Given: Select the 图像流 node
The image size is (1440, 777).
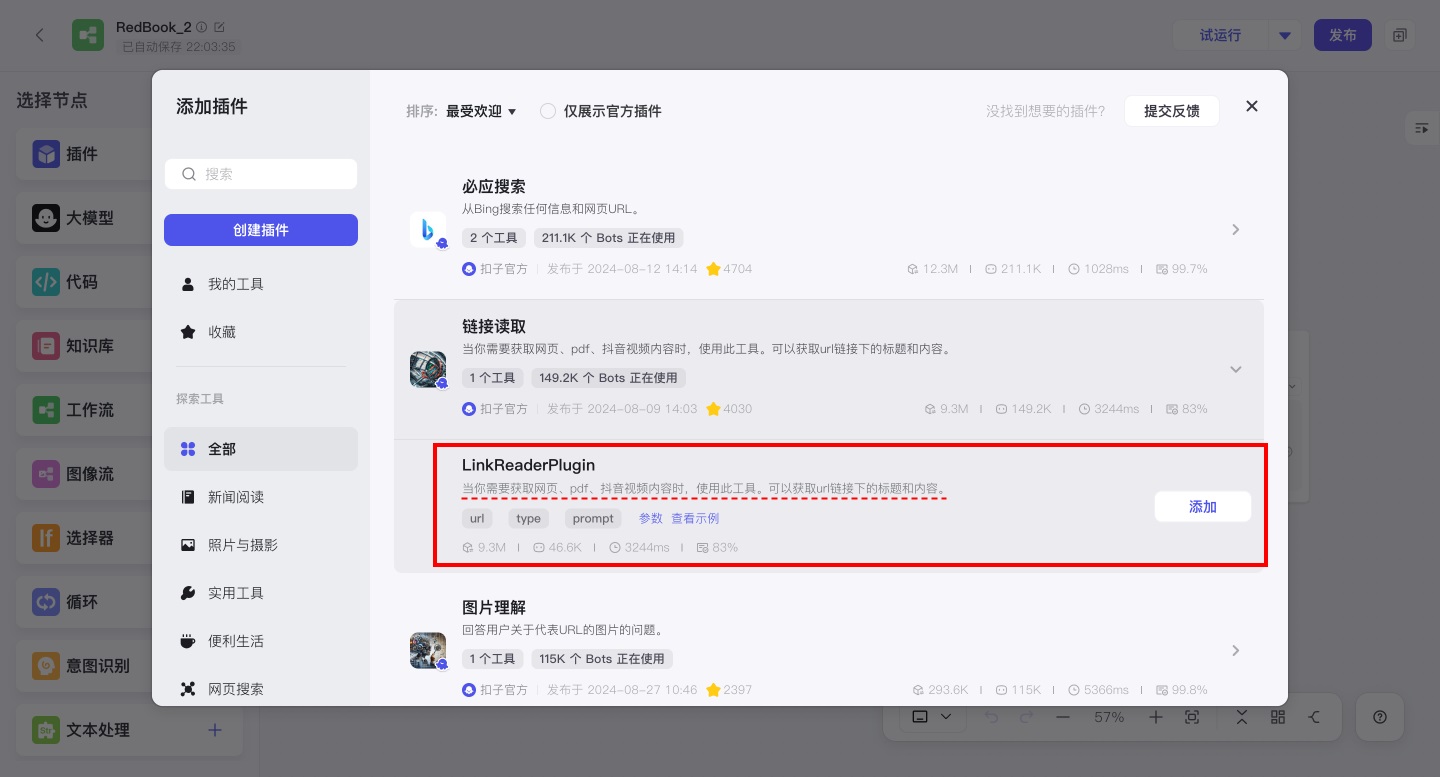Looking at the screenshot, I should tap(84, 474).
